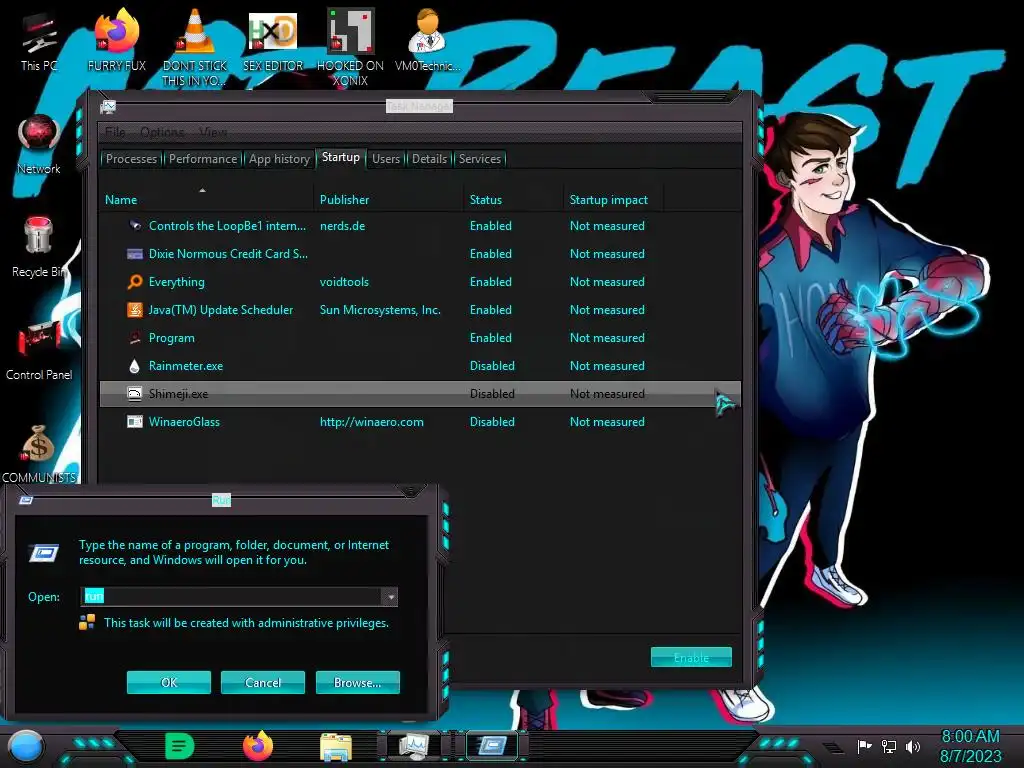The height and width of the screenshot is (768, 1024).
Task: Select the Controls the LoopBe1 intern... row
Action: (x=420, y=225)
